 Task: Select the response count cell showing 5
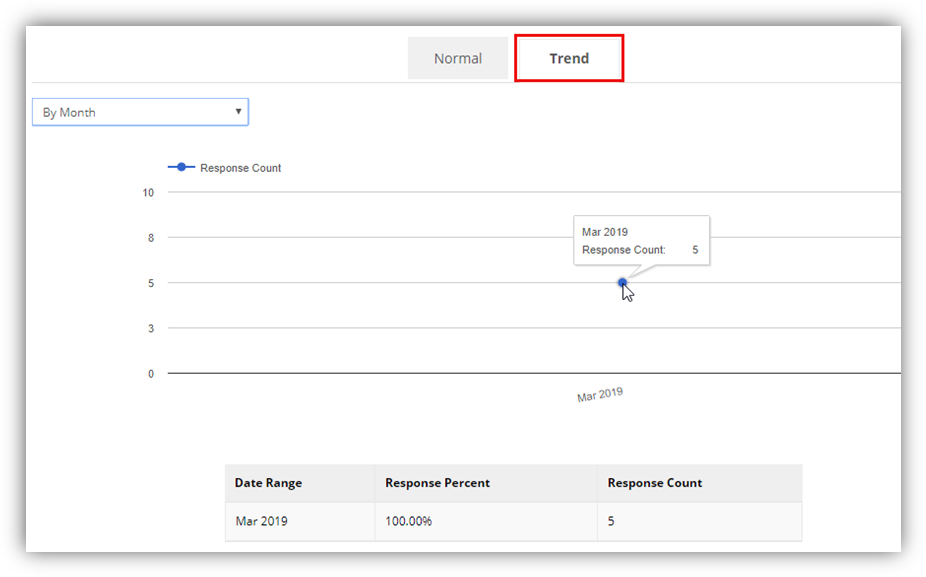tap(611, 521)
